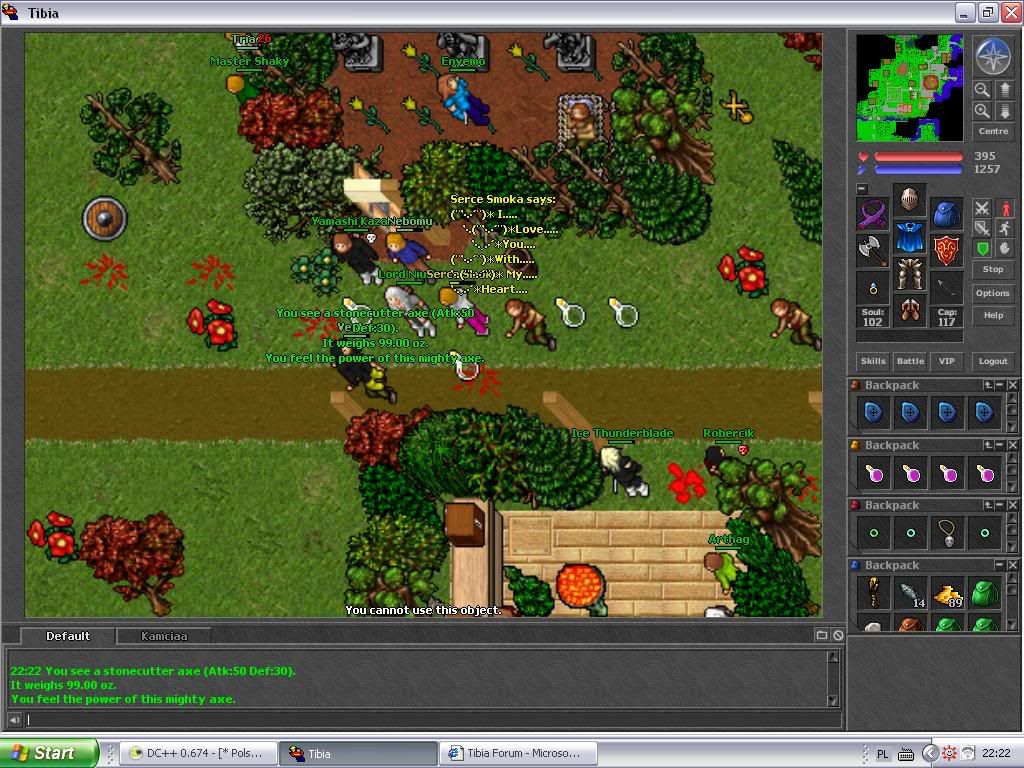Select first pink potion in second Backpack

pos(874,473)
